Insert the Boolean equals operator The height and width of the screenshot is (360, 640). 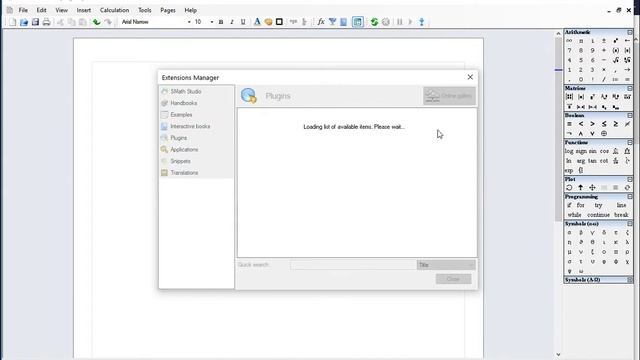point(569,124)
